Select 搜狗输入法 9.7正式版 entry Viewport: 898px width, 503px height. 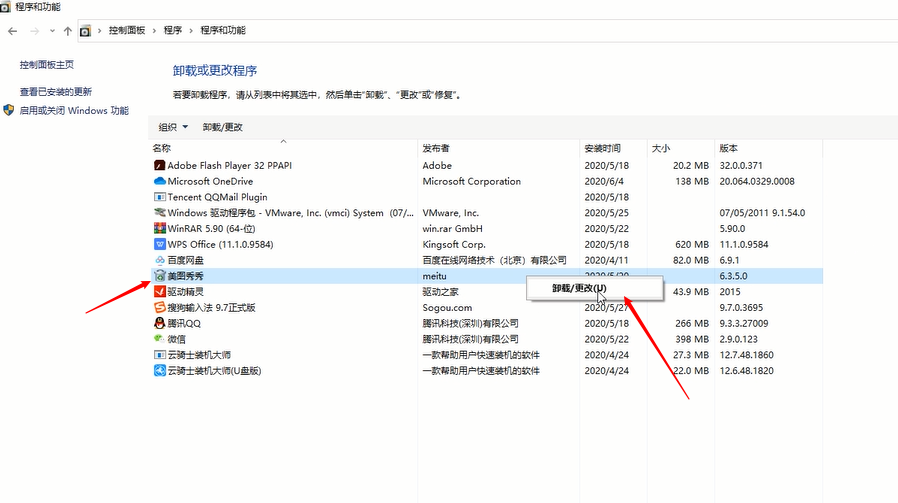[211, 308]
